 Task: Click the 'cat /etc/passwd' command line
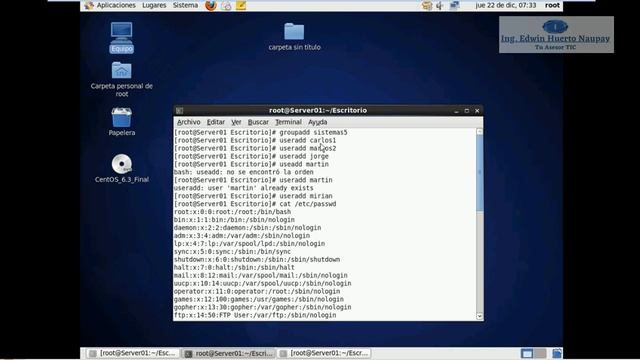click(x=255, y=204)
